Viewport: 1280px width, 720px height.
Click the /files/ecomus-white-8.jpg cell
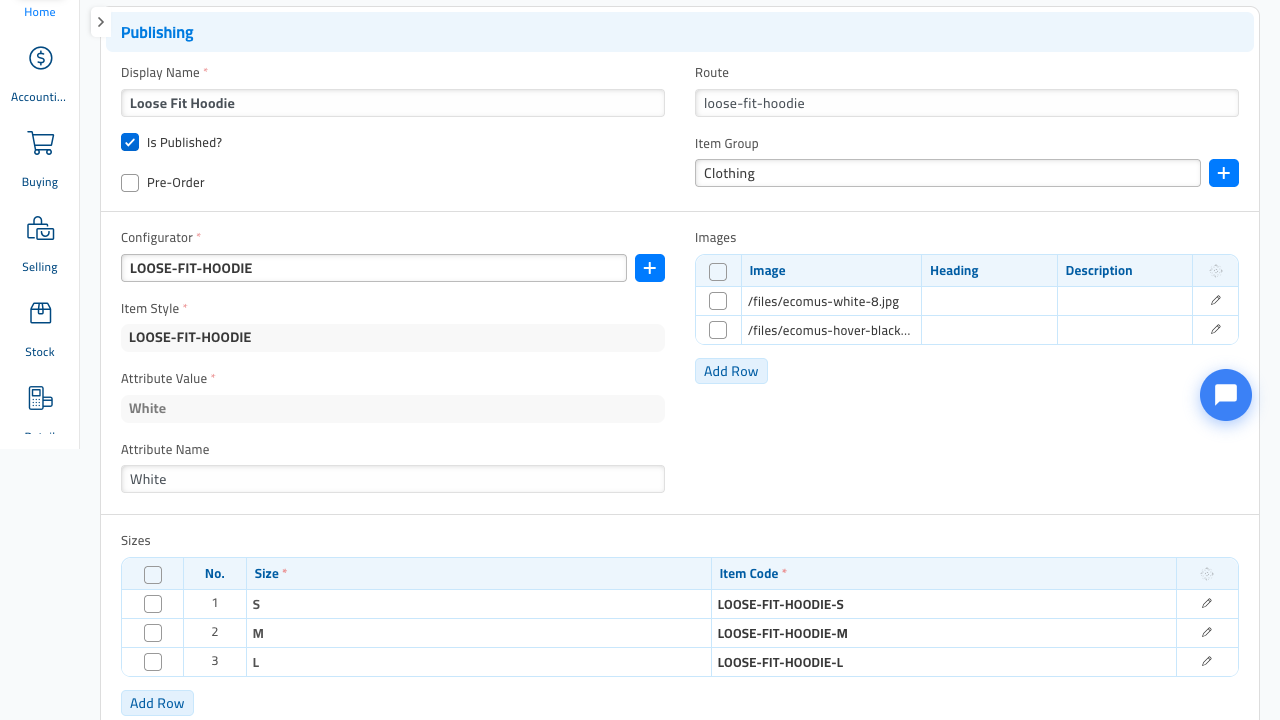point(831,301)
